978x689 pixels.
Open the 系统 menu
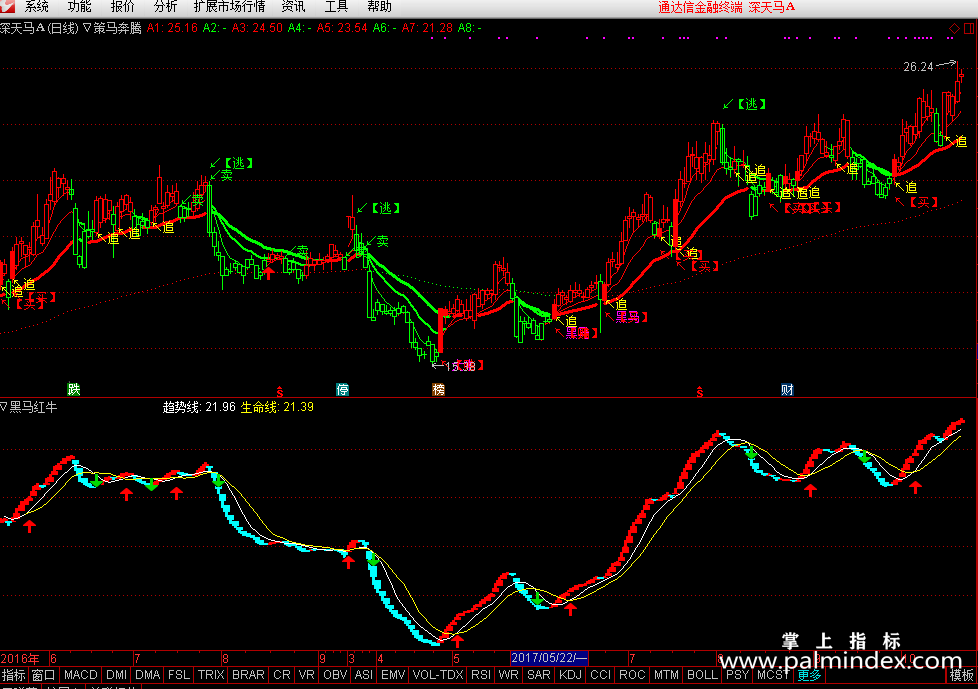point(37,7)
